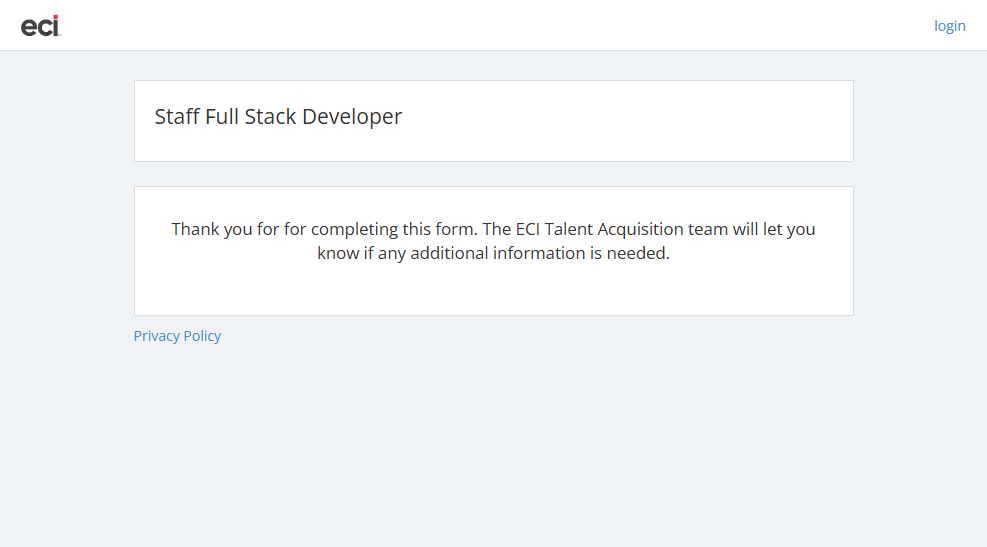
Task: Click the Staff Full Stack Developer heading
Action: [x=278, y=117]
